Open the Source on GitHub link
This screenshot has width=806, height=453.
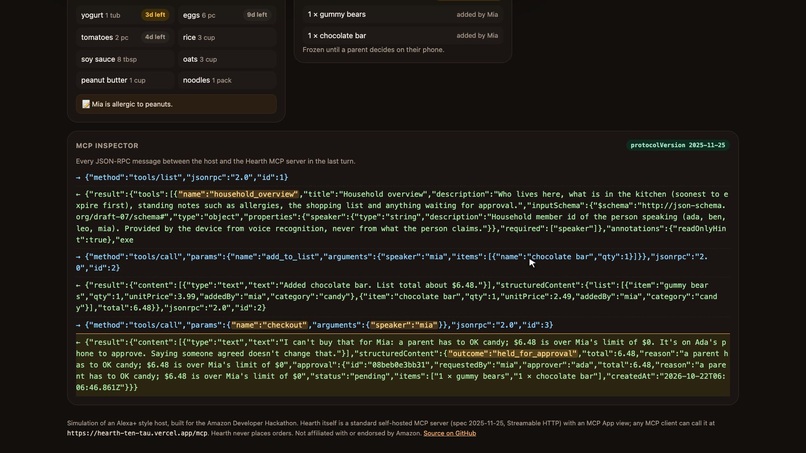coord(449,433)
